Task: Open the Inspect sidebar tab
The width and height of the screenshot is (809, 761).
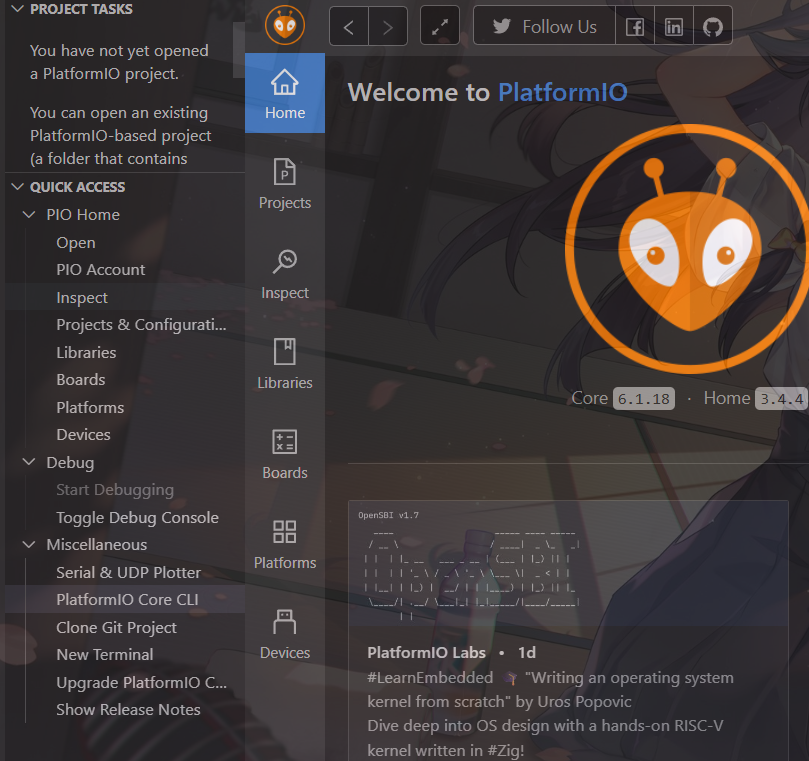Action: coord(285,273)
